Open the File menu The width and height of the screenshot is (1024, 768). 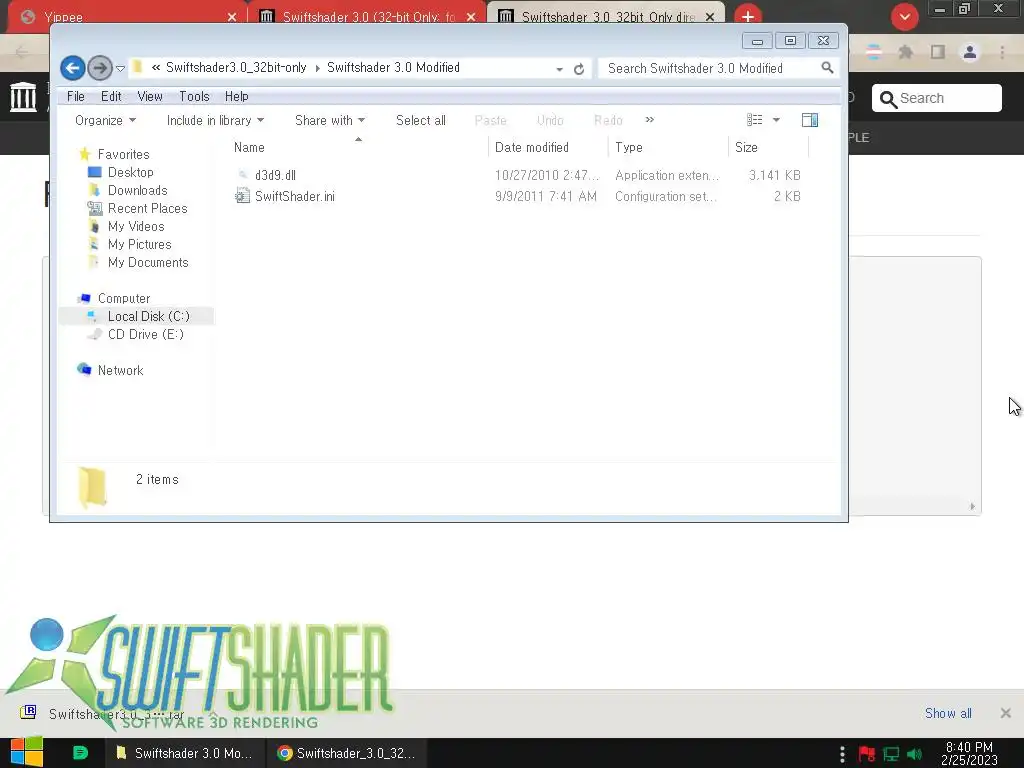coord(76,96)
